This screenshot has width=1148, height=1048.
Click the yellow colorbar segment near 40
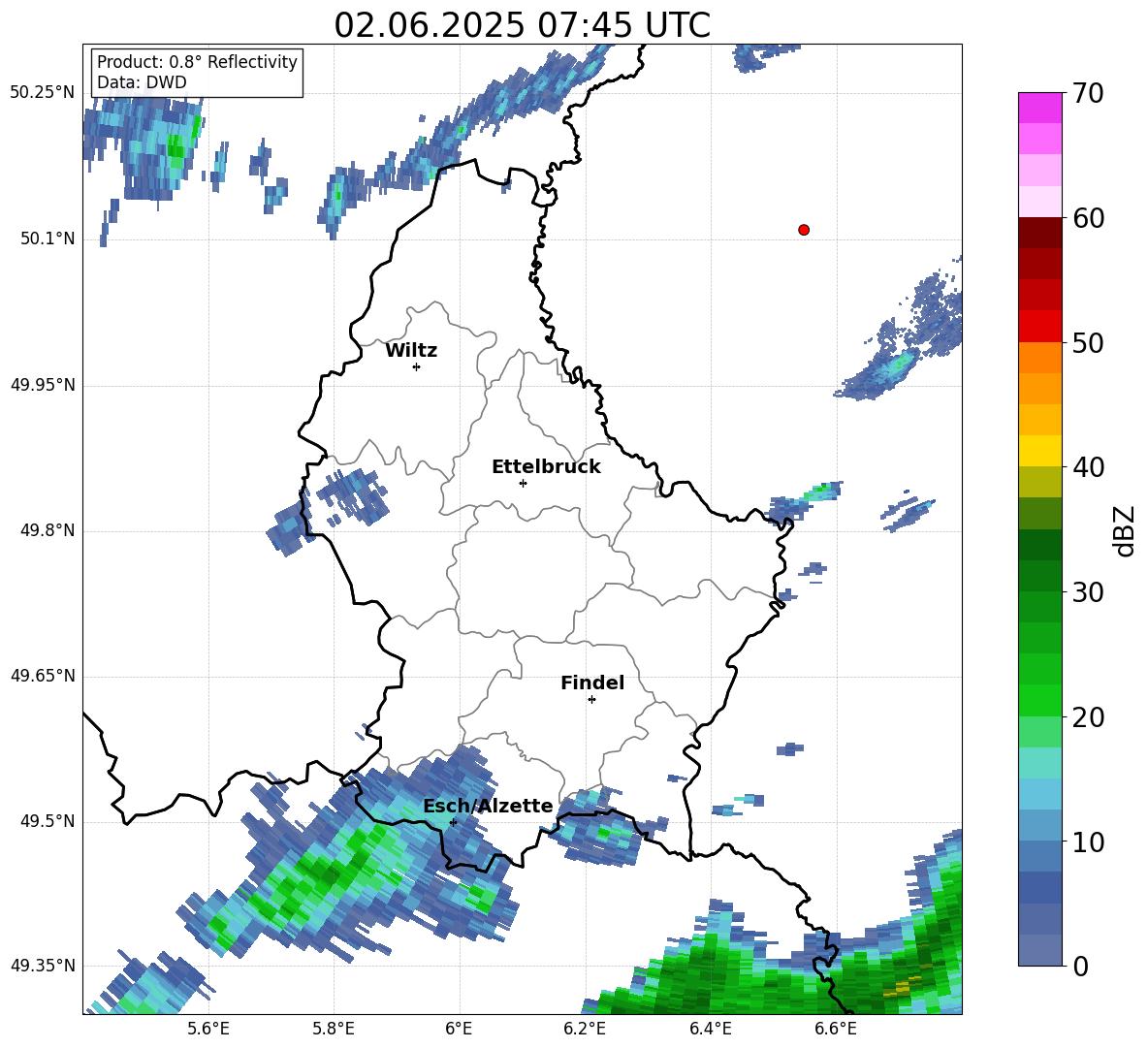click(x=1039, y=451)
